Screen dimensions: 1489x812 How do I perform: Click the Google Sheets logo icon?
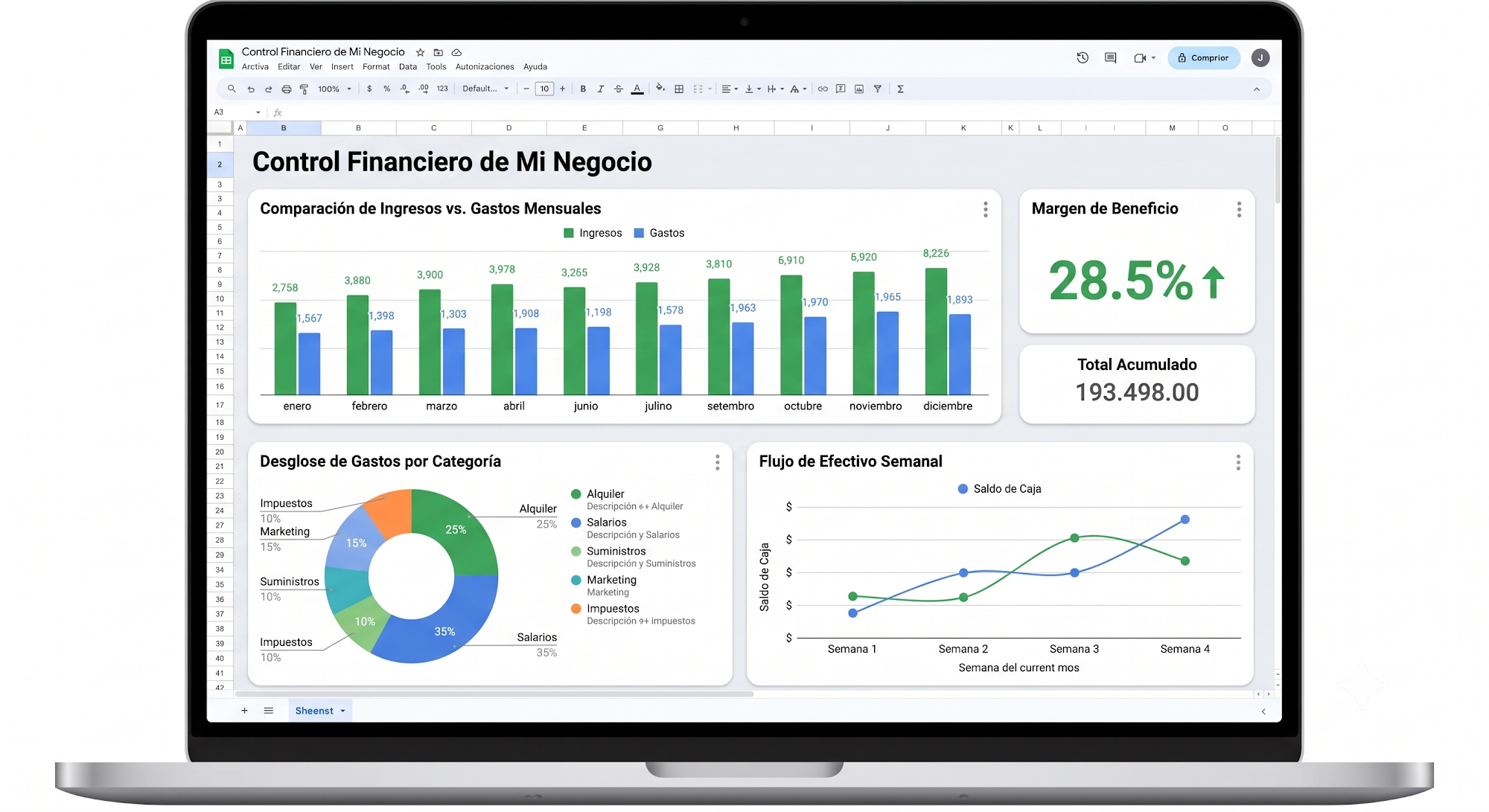226,59
